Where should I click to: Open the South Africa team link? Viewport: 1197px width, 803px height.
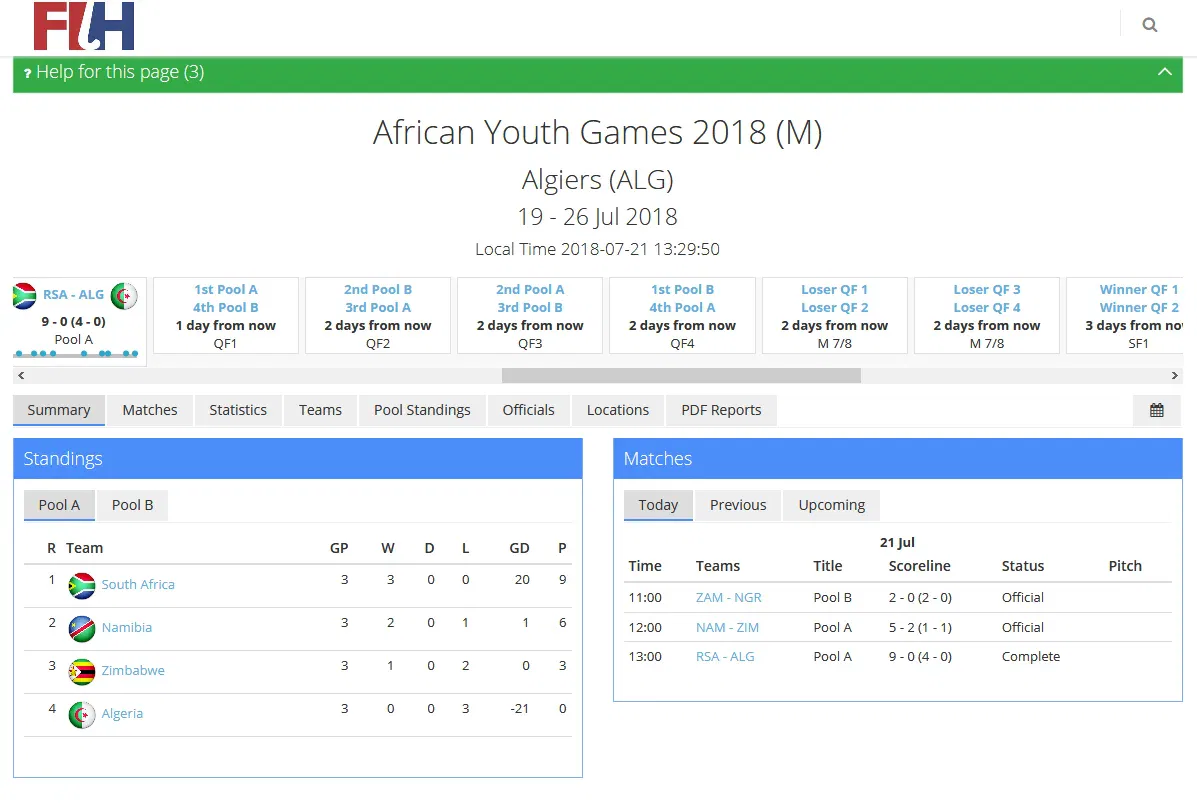coord(138,584)
